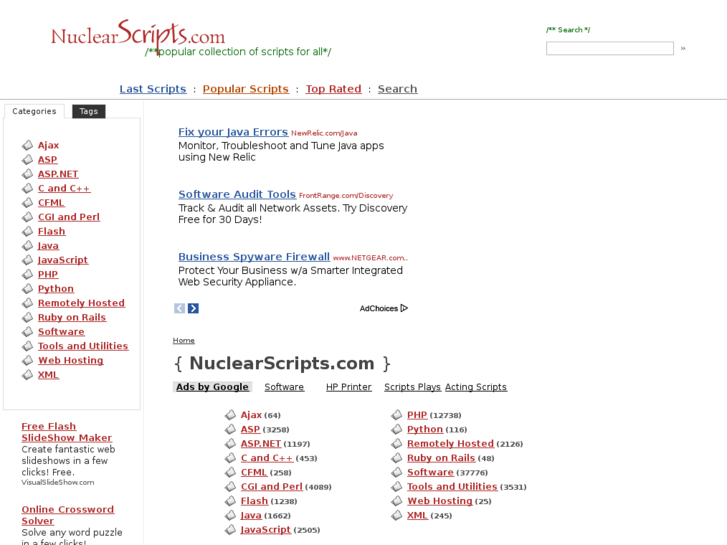Open the Fix your Java Errors ad
The height and width of the screenshot is (545, 727).
point(233,132)
